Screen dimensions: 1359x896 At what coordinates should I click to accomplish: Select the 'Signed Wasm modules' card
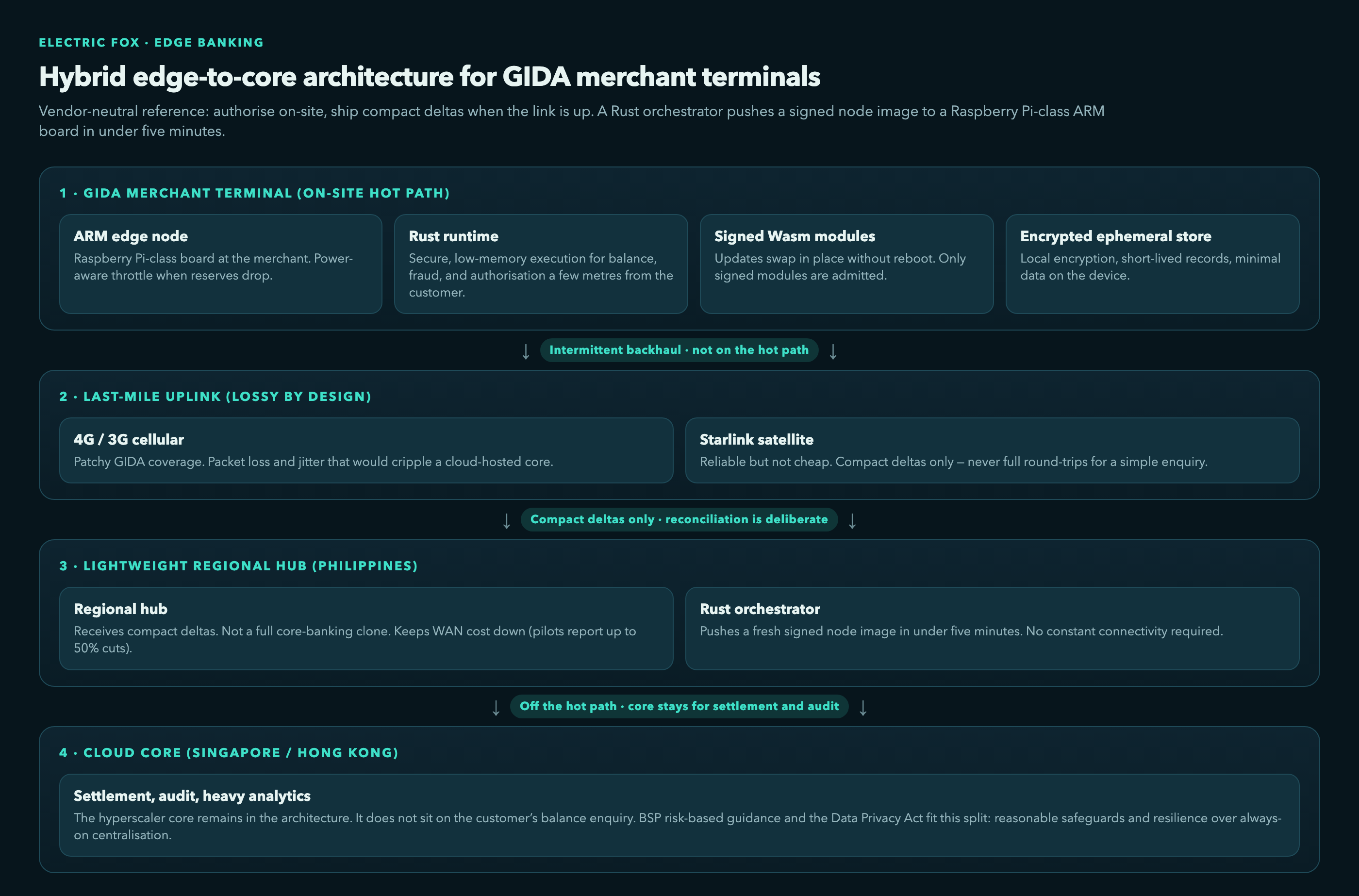tap(846, 264)
